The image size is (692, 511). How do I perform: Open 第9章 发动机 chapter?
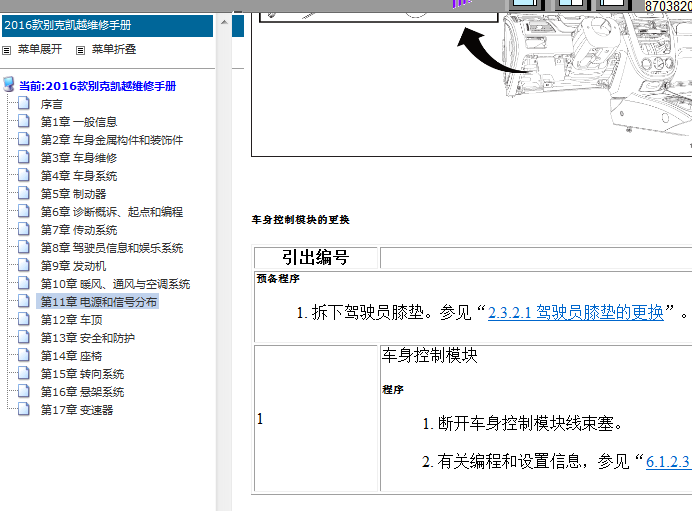point(74,266)
